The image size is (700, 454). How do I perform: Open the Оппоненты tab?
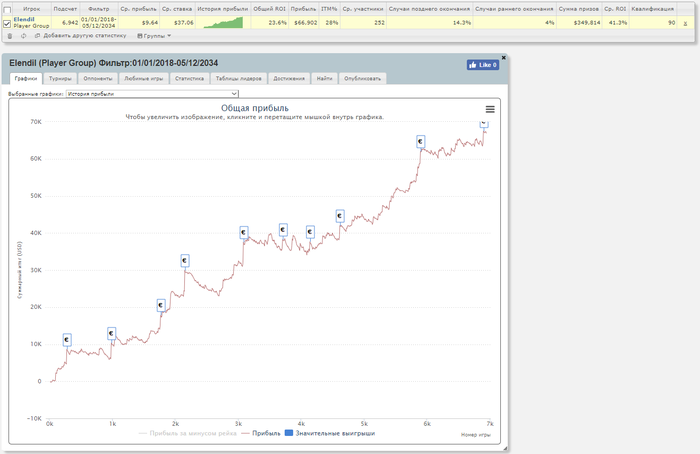98,79
